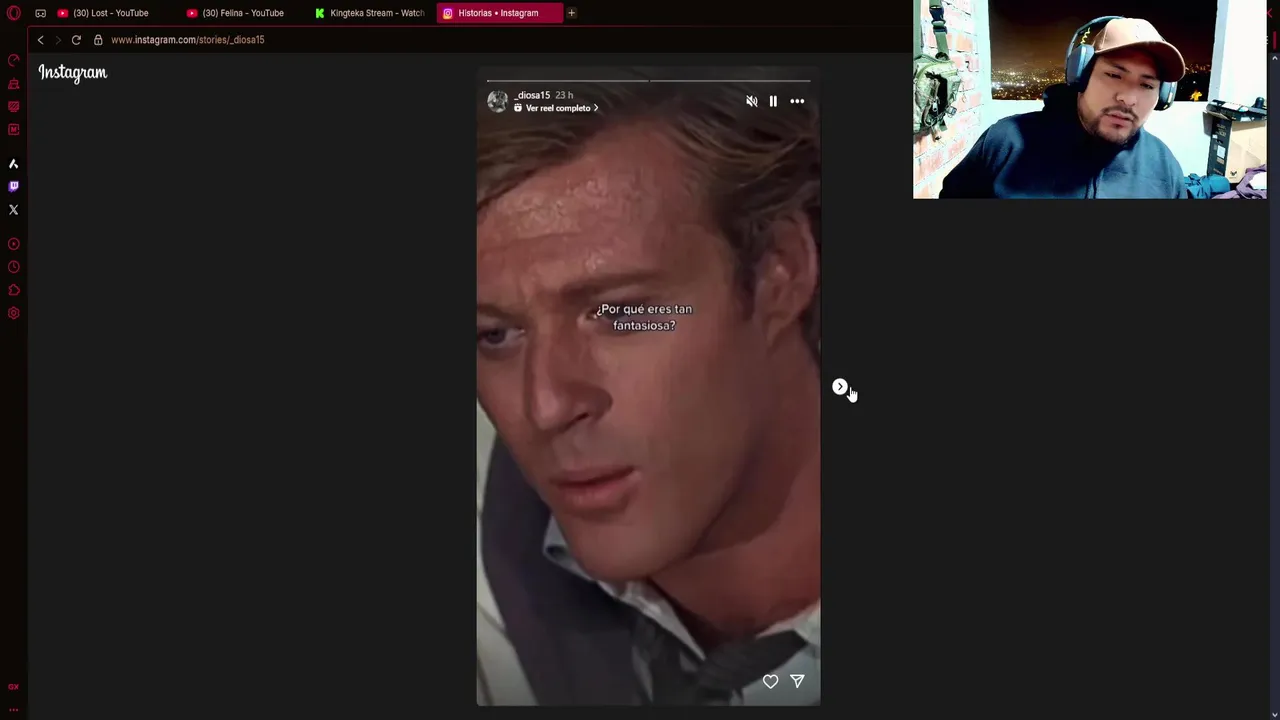Open Extensions cube icon in sidebar
Viewport: 1280px width, 720px height.
point(13,290)
